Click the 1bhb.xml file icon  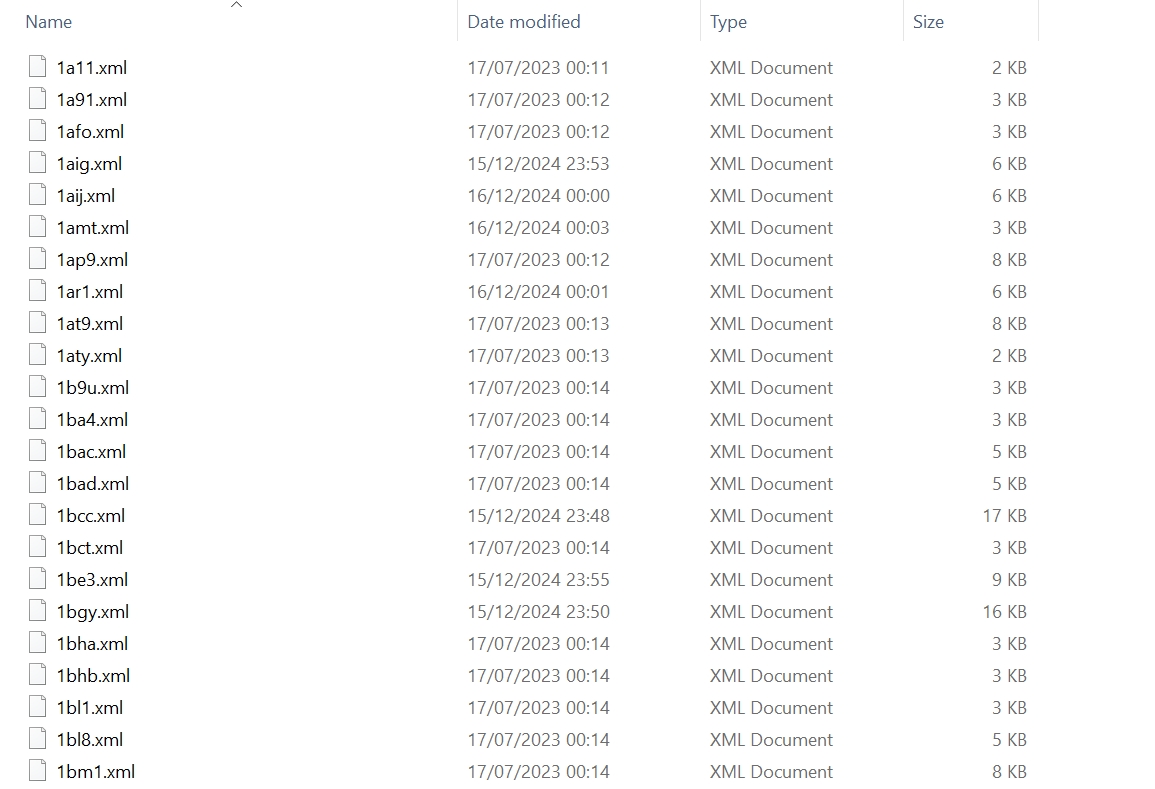(38, 674)
